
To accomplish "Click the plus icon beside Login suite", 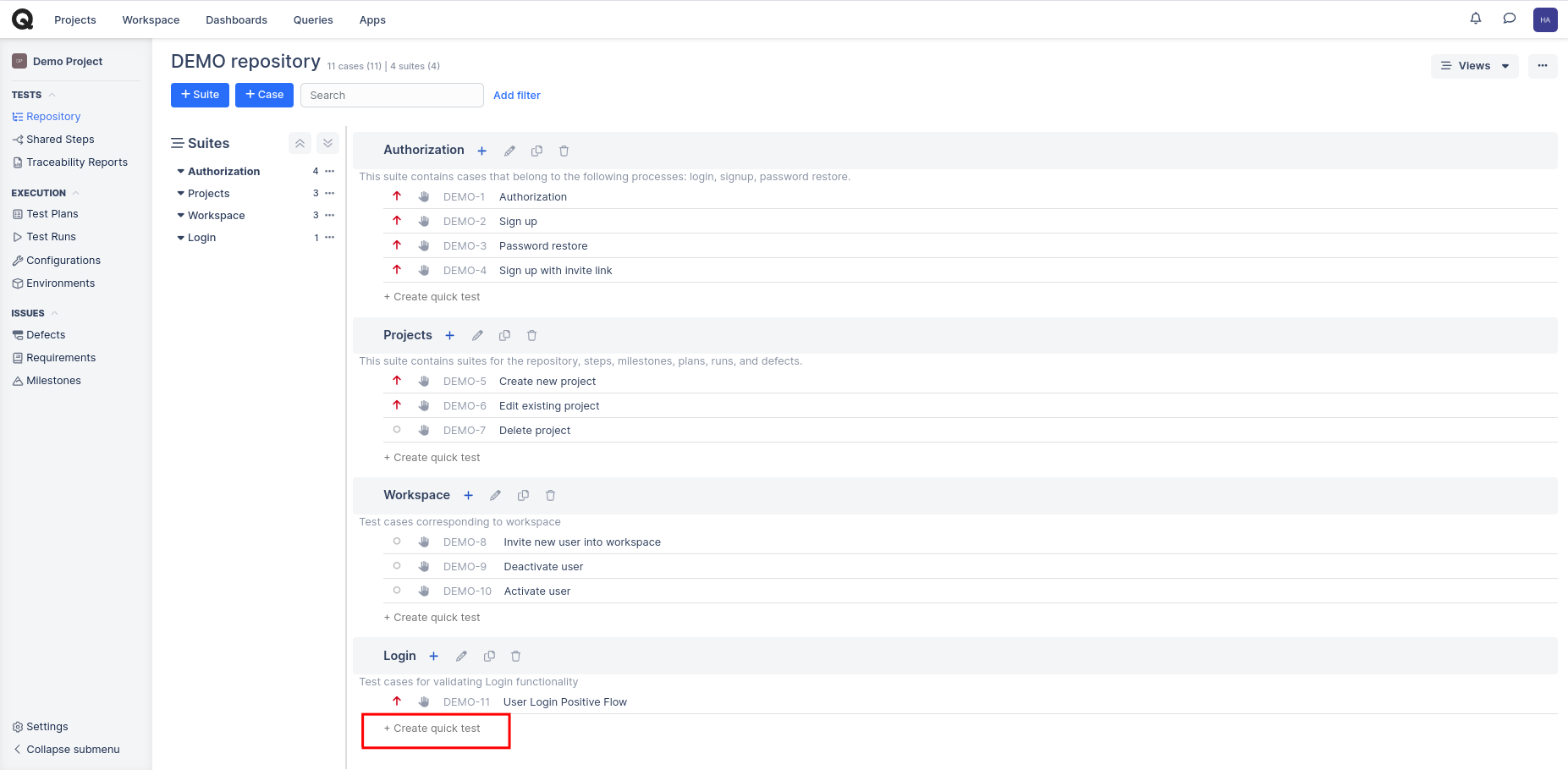I will pos(433,657).
